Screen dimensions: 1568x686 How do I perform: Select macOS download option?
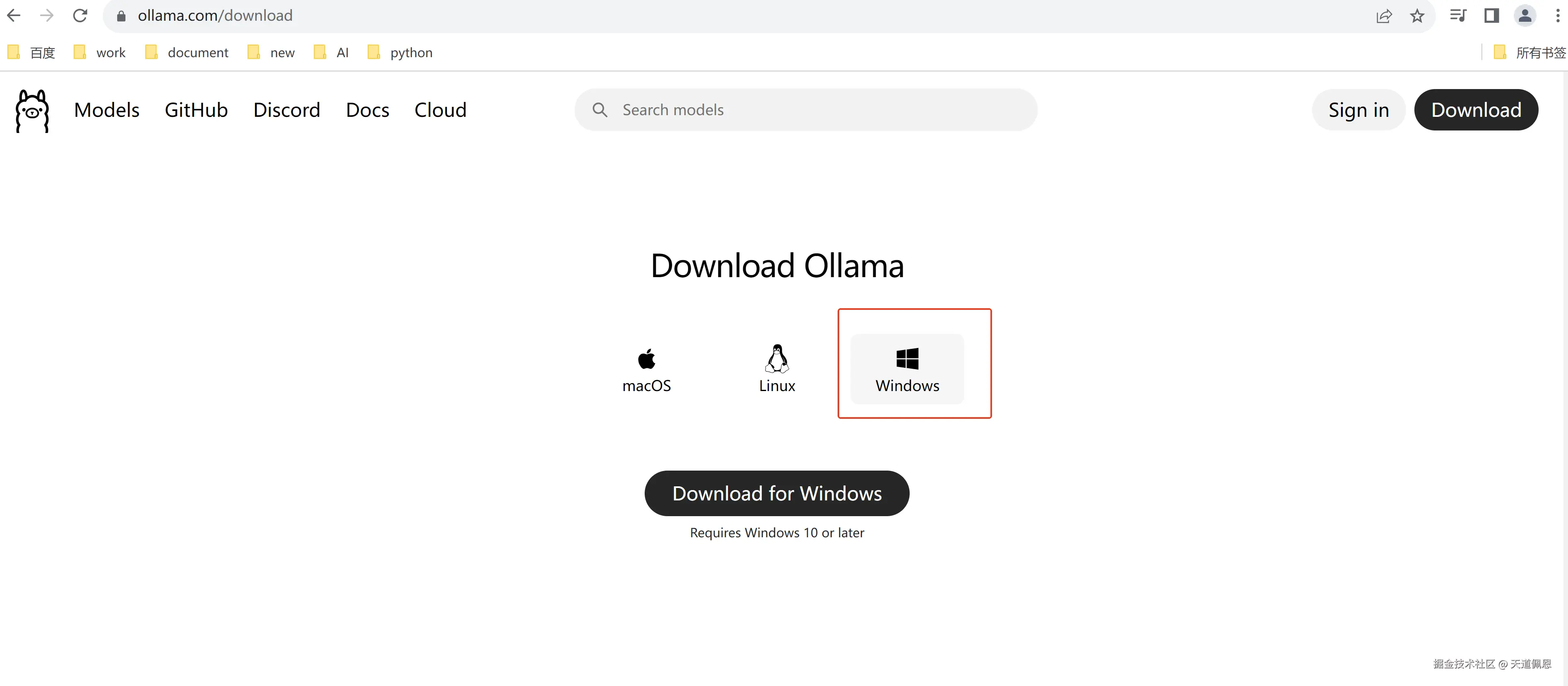coord(646,369)
